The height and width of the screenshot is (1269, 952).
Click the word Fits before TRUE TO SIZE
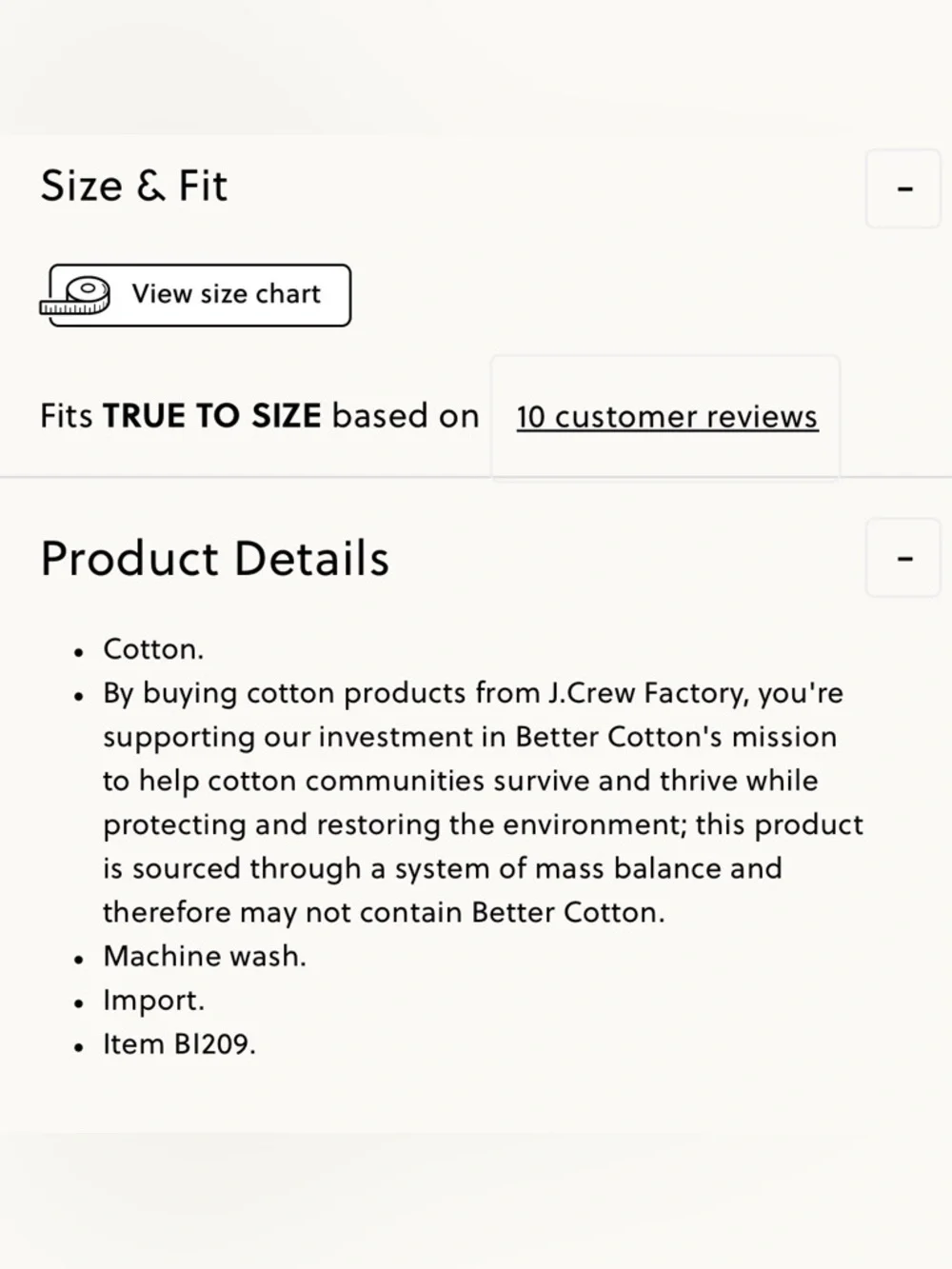(66, 416)
